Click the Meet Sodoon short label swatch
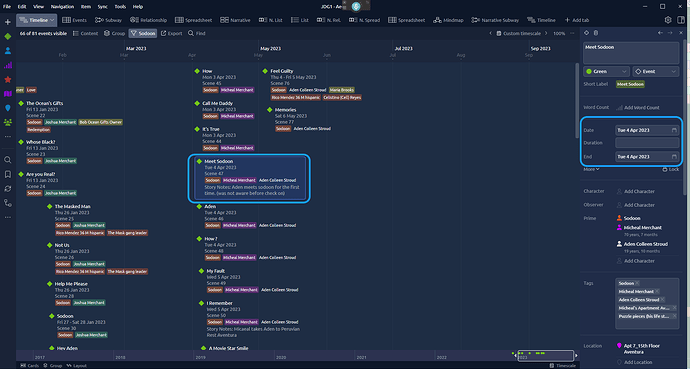Viewport: 690px width, 369px height. 630,84
